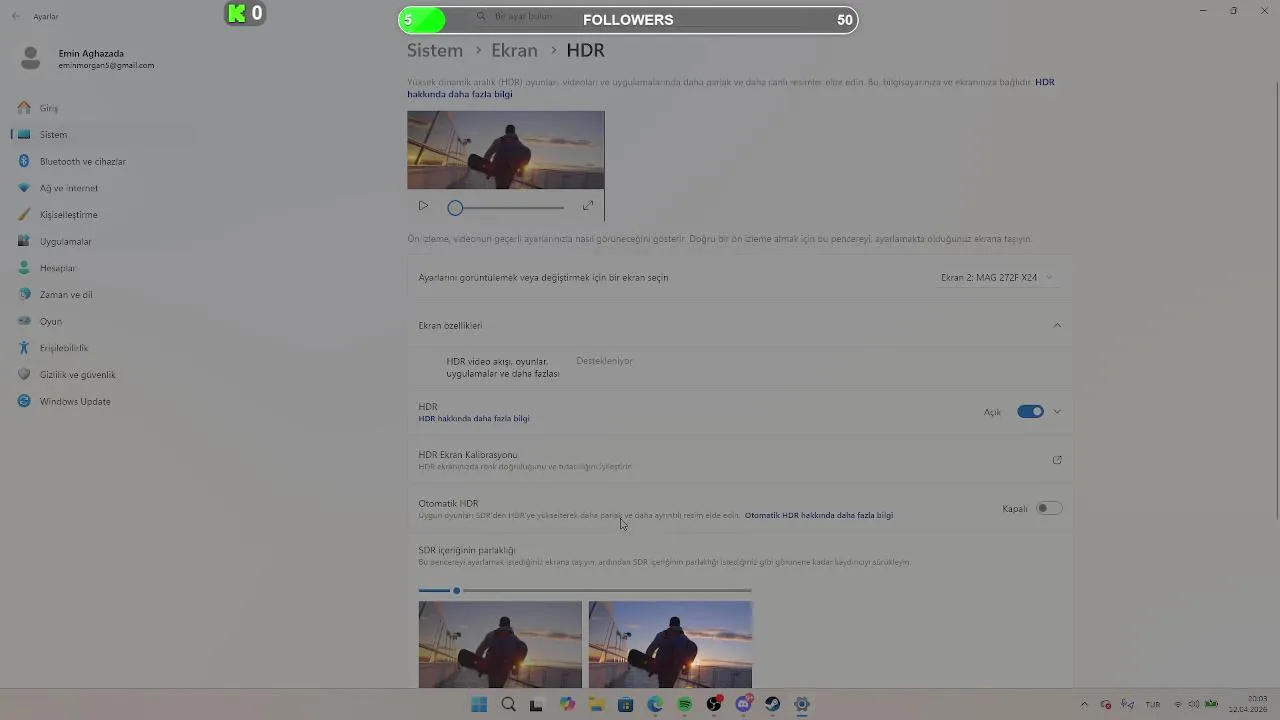Open Task View on the taskbar
Image resolution: width=1280 pixels, height=720 pixels.
[x=536, y=705]
